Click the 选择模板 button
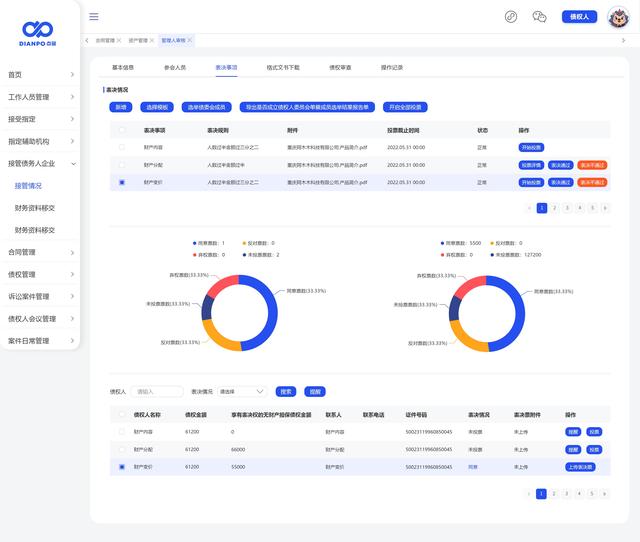Viewport: 640px width, 542px height. pos(157,107)
